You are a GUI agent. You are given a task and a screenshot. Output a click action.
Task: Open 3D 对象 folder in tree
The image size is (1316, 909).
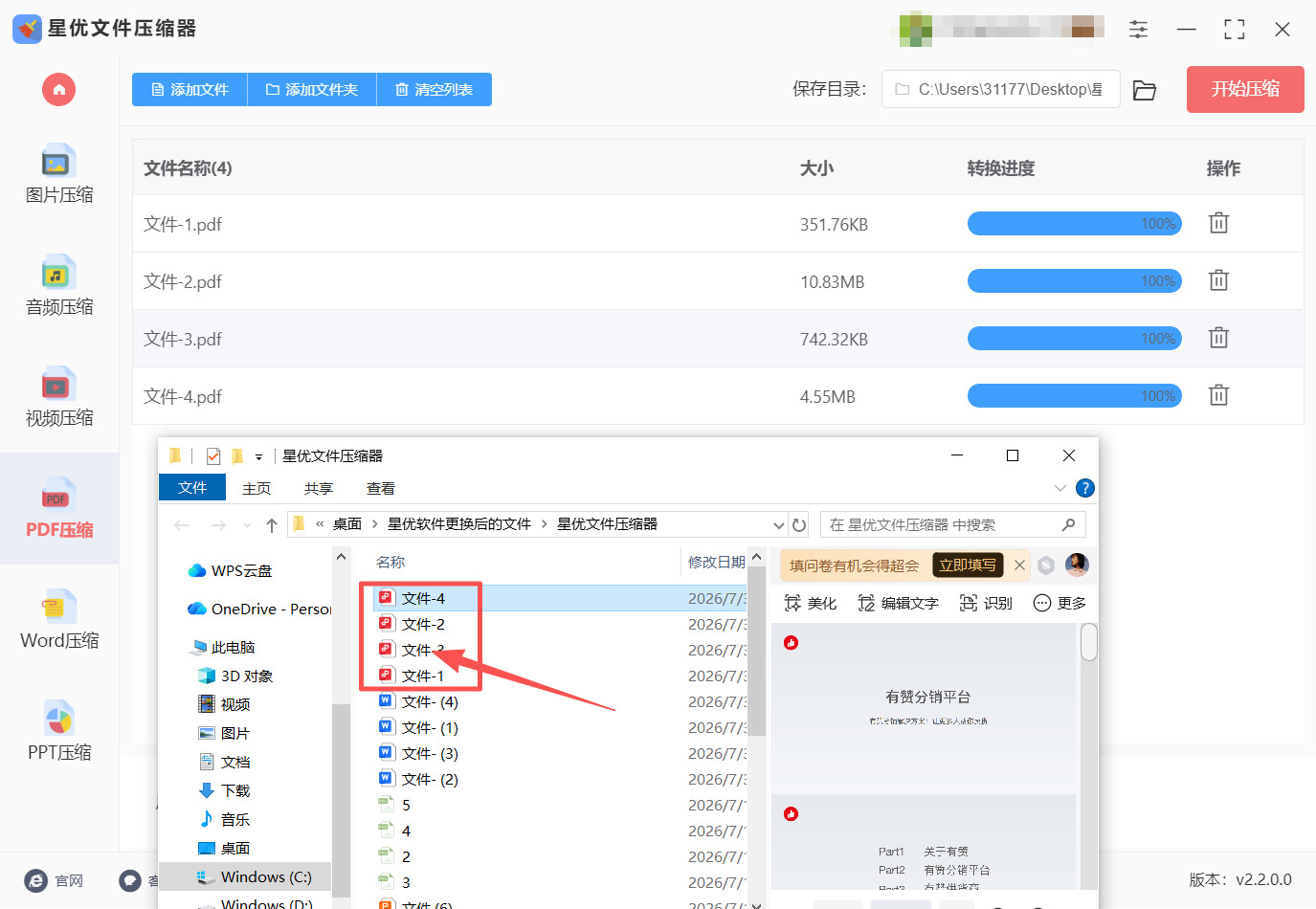[x=235, y=676]
